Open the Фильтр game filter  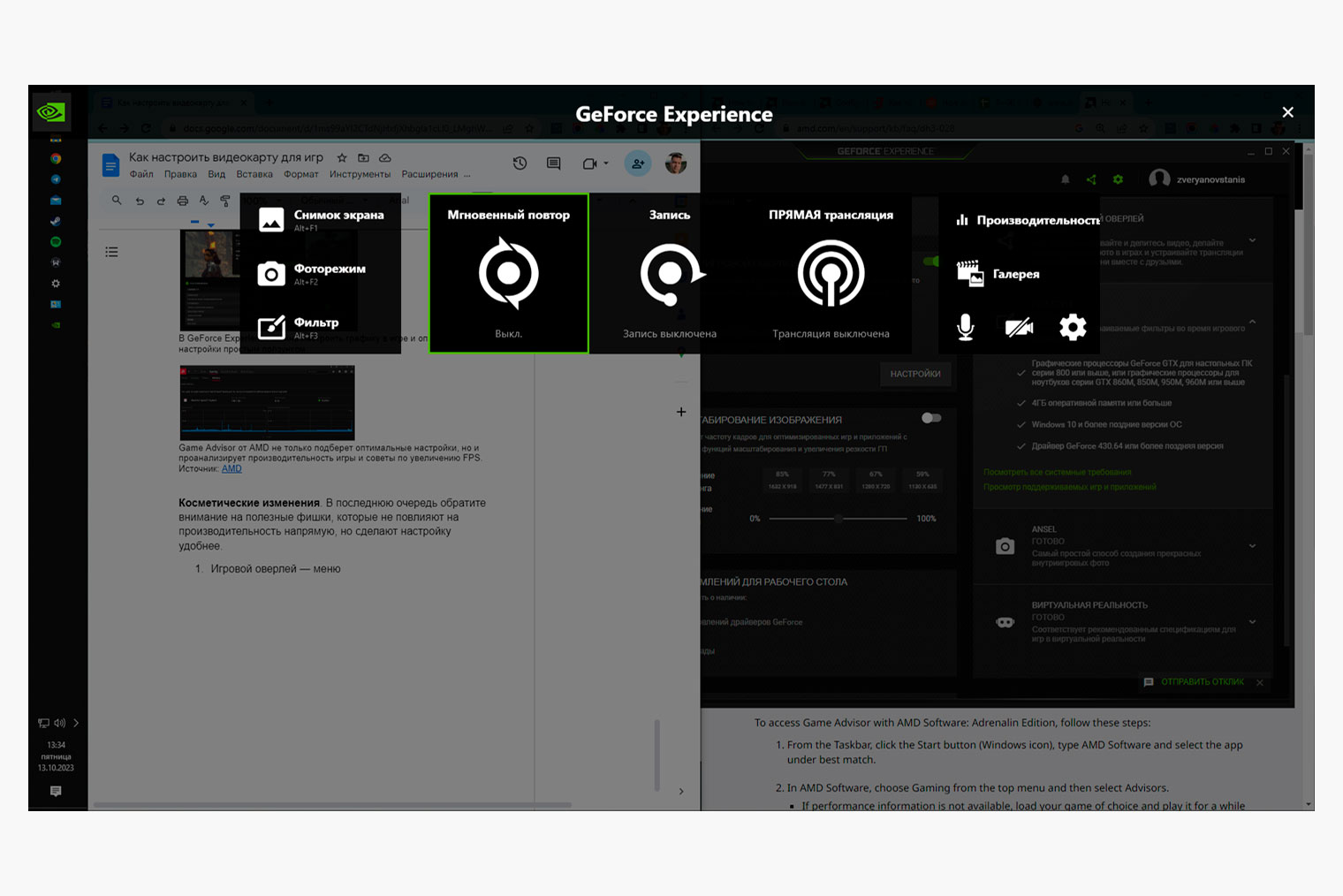pyautogui.click(x=298, y=328)
